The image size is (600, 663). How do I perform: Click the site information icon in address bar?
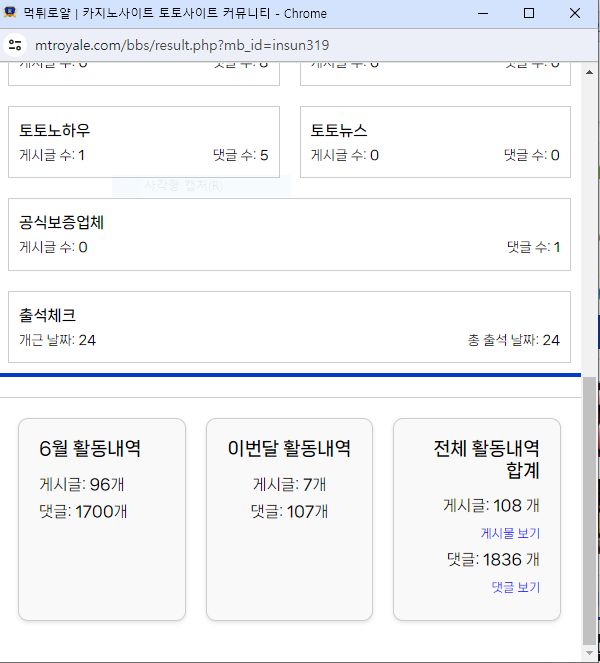click(15, 45)
